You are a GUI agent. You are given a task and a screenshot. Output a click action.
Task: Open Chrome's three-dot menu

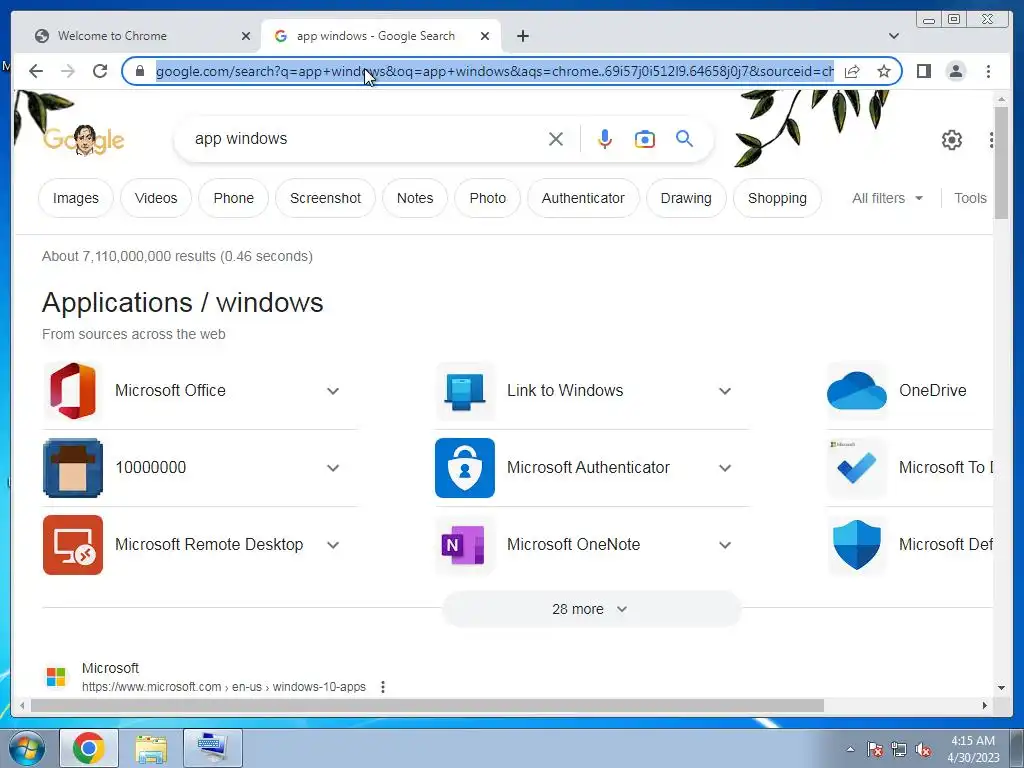click(988, 71)
